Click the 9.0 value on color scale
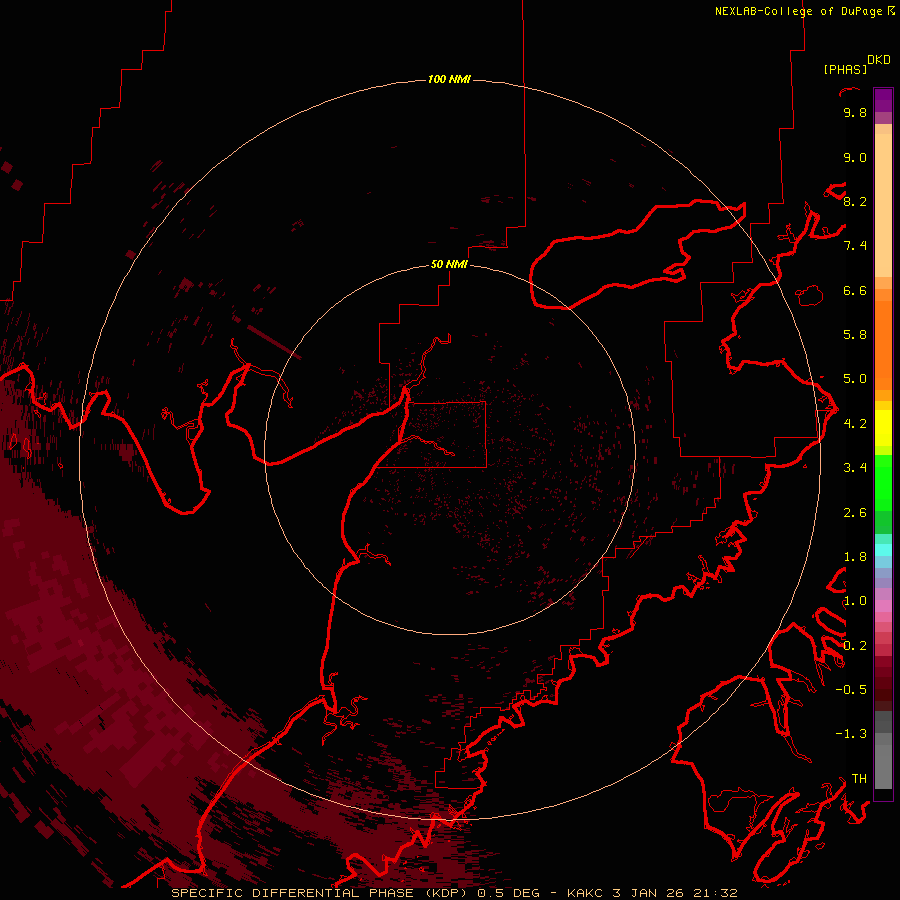 click(x=855, y=157)
